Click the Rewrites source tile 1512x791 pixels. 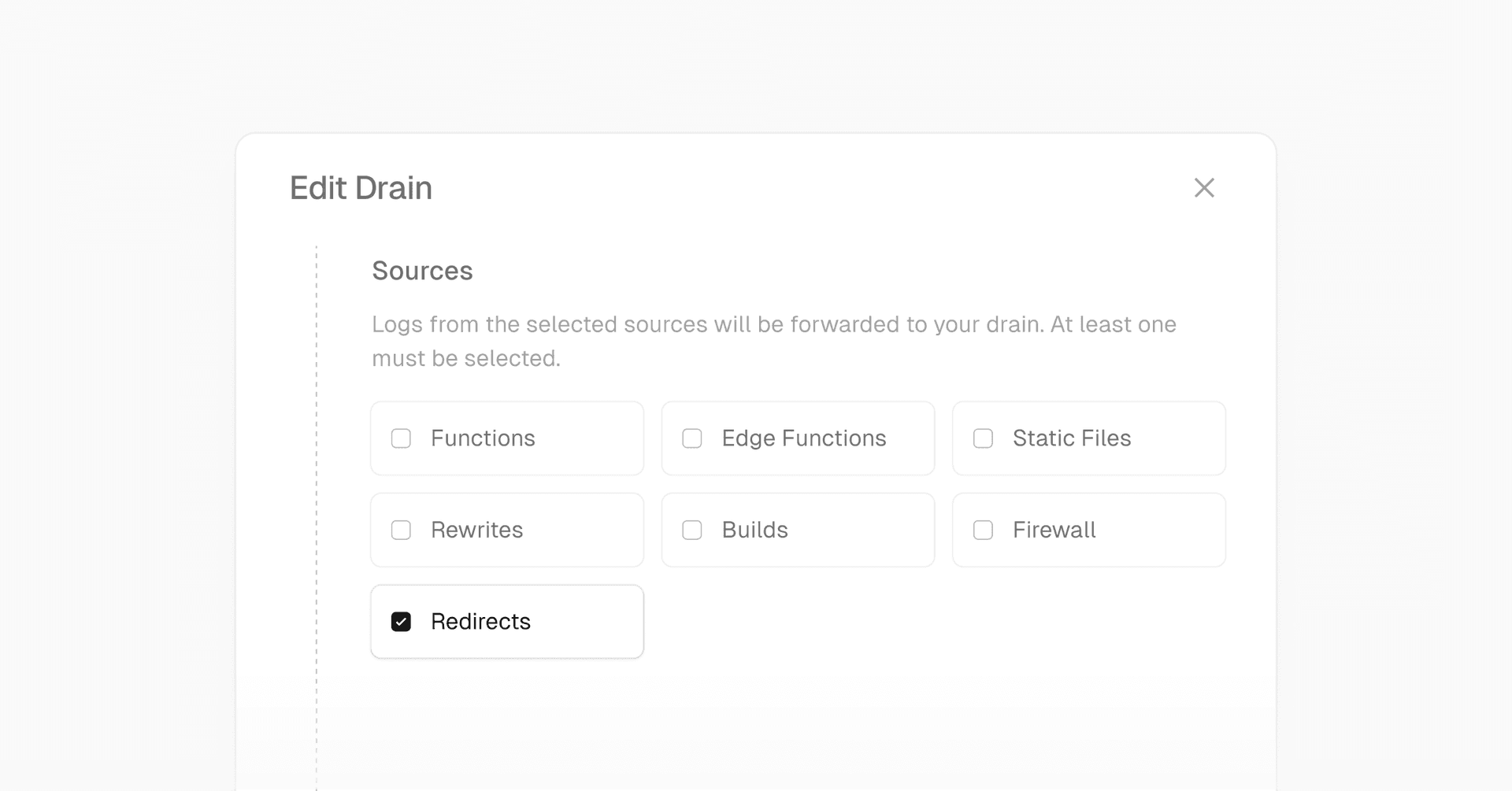click(506, 530)
